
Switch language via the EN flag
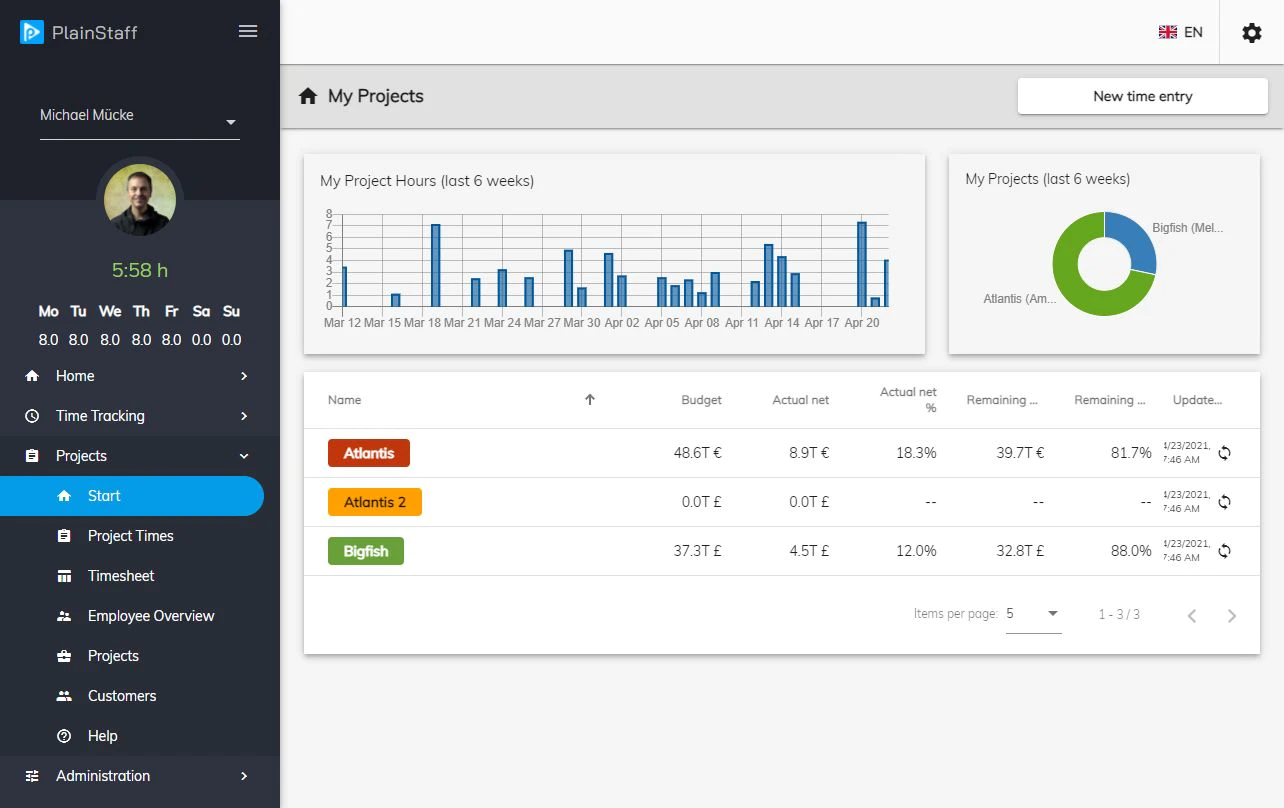coord(1180,32)
